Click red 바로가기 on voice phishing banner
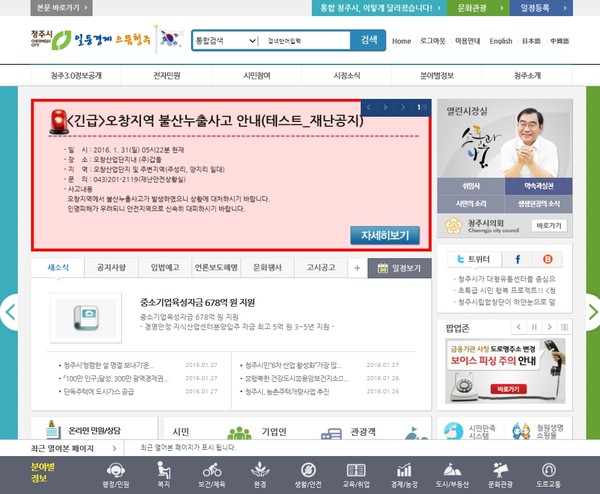 pos(509,389)
